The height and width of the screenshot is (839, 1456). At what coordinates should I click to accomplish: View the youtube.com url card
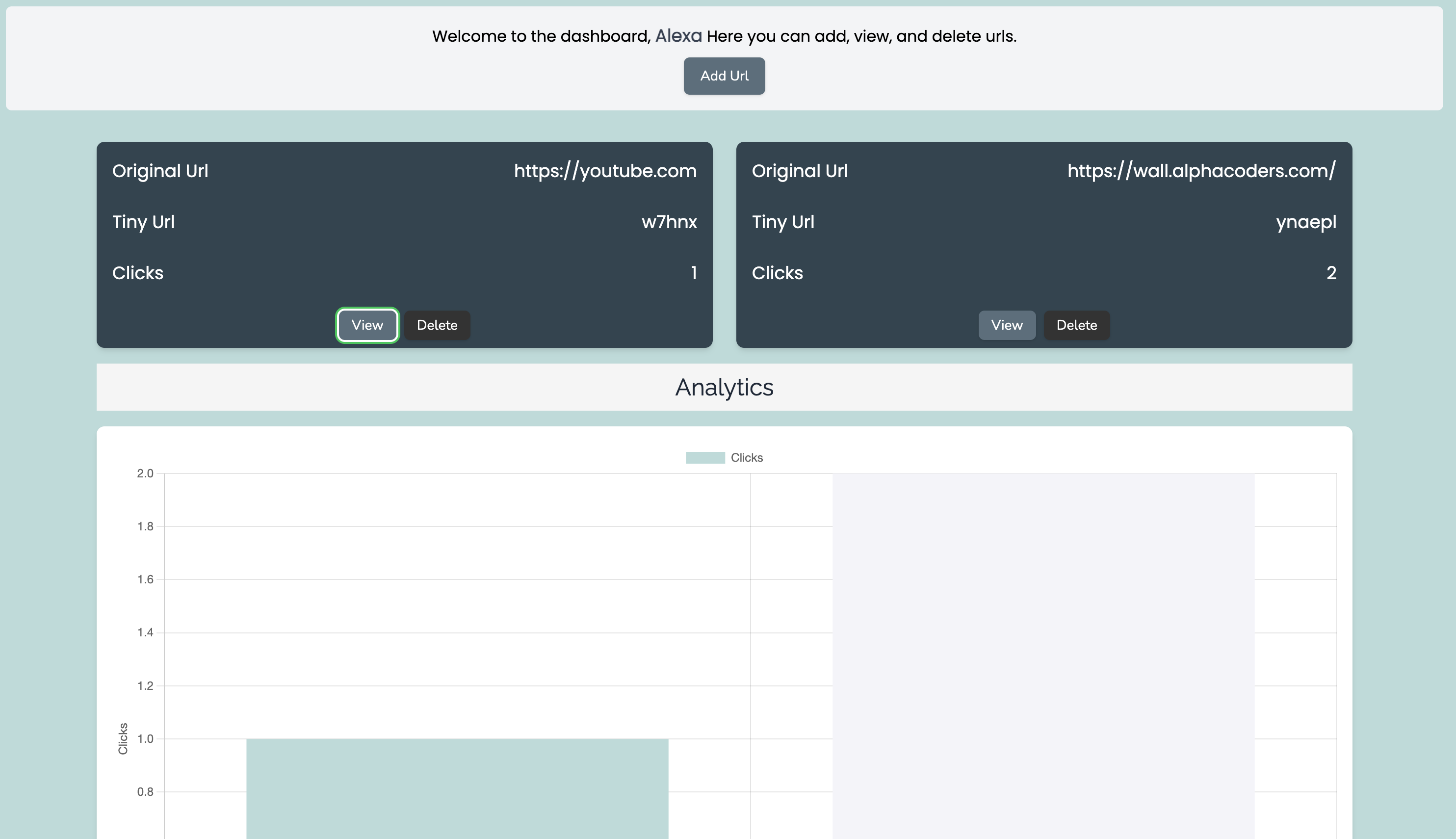[x=367, y=325]
